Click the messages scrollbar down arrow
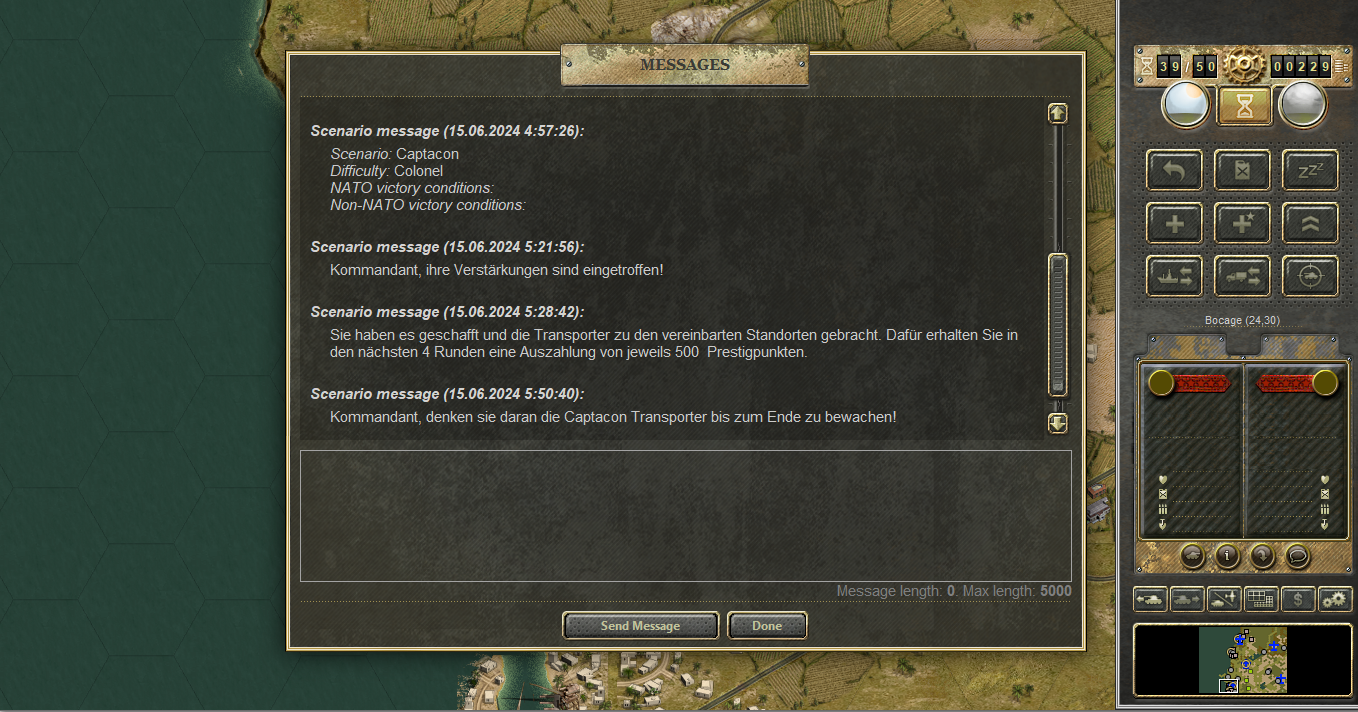1358x712 pixels. [1058, 423]
